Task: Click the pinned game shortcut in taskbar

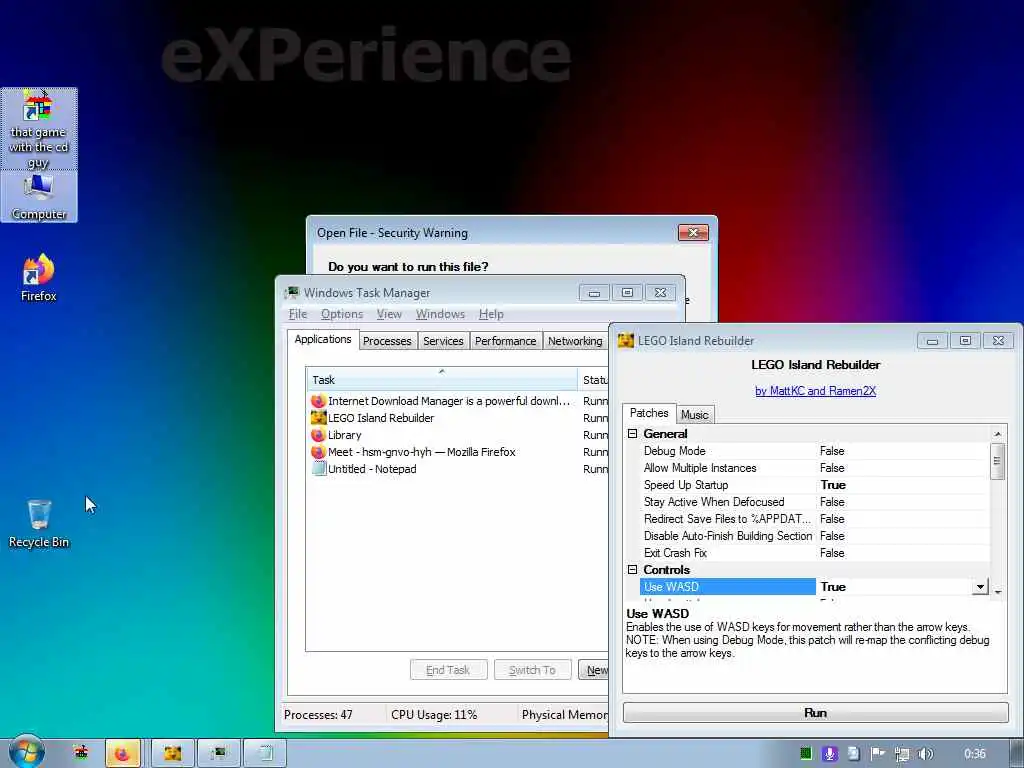Action: [80, 753]
